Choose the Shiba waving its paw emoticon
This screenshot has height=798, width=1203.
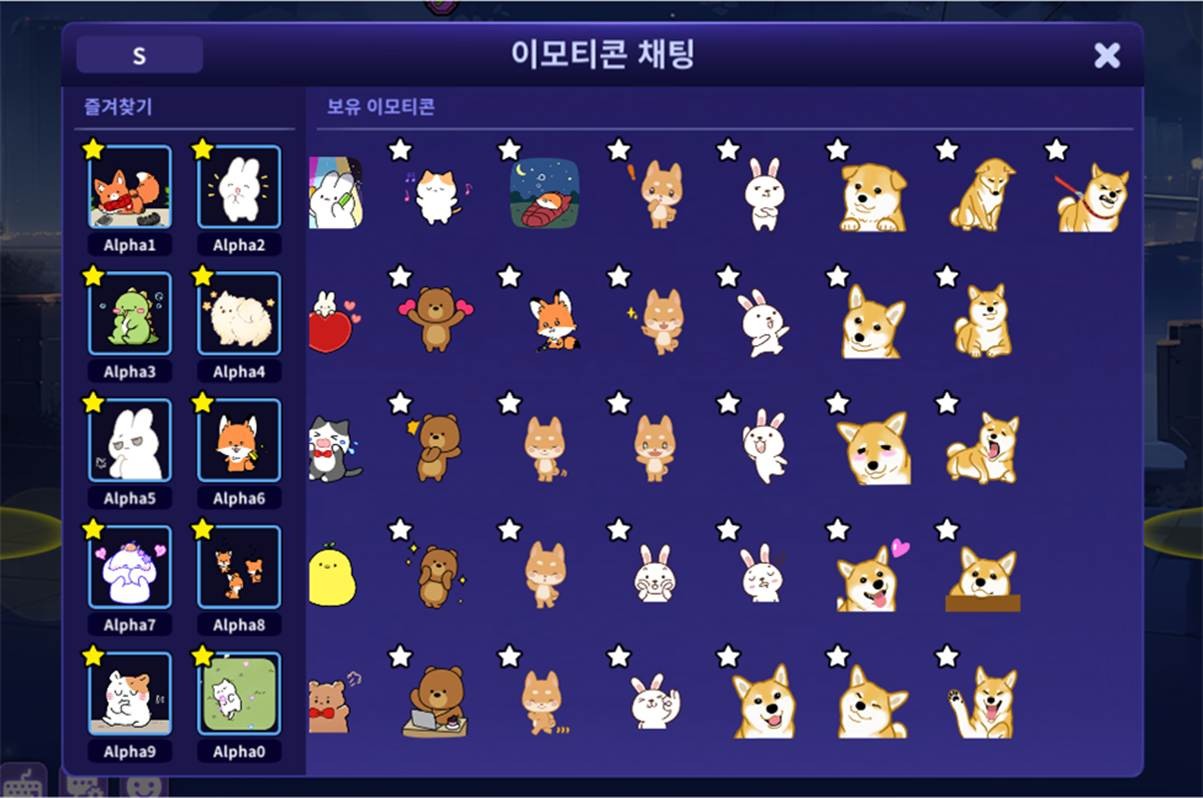pos(982,702)
